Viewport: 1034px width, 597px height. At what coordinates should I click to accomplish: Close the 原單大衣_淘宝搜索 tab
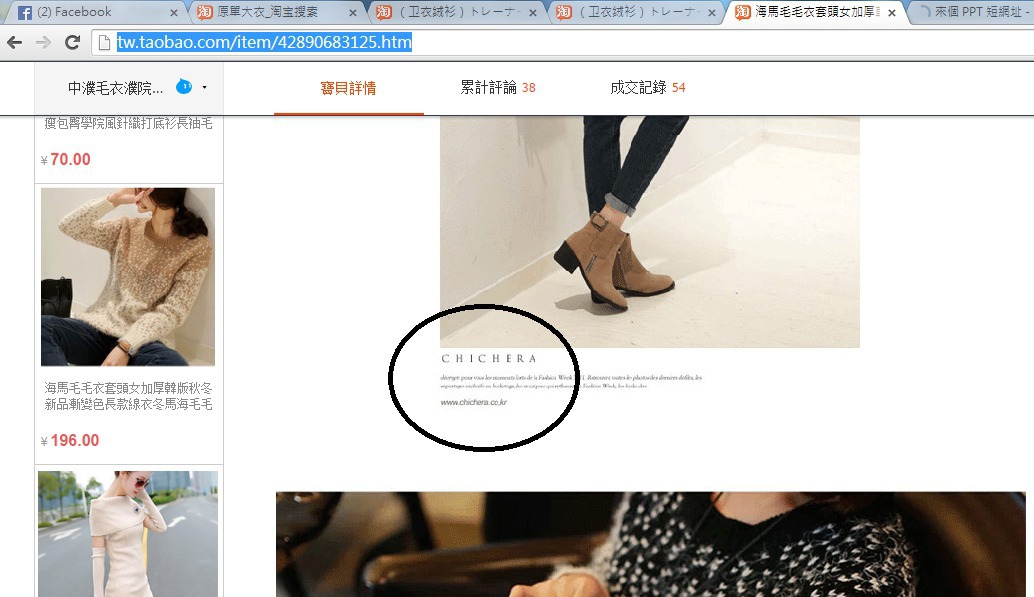pos(353,13)
